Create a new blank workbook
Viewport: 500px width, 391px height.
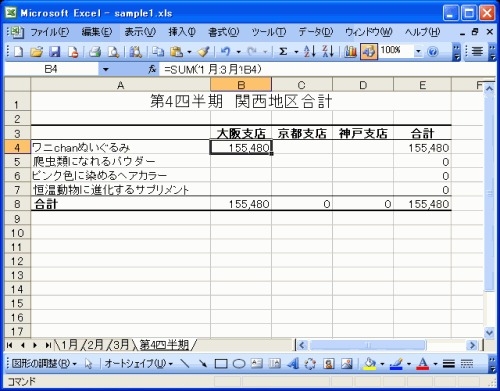(x=18, y=52)
